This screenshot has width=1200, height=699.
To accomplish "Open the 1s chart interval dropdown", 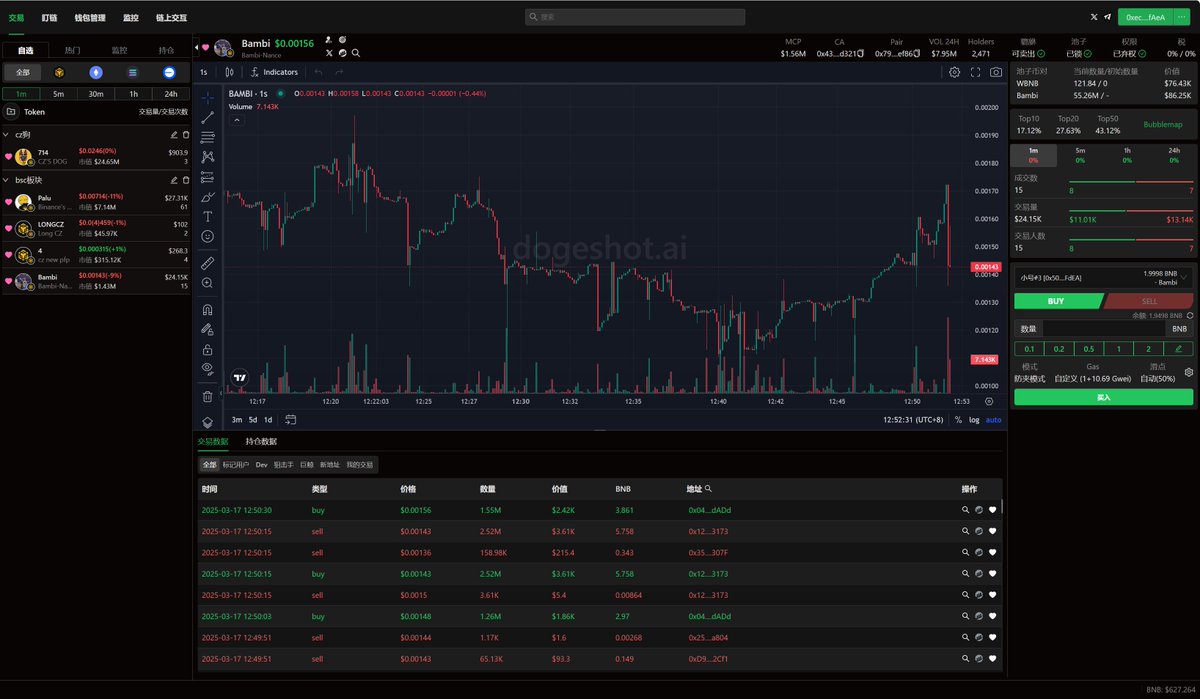I will coord(204,72).
